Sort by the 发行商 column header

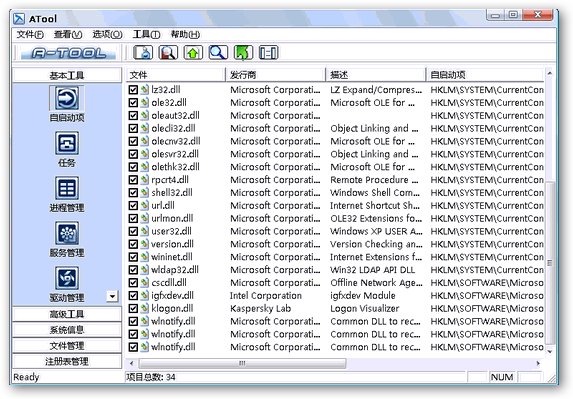276,75
